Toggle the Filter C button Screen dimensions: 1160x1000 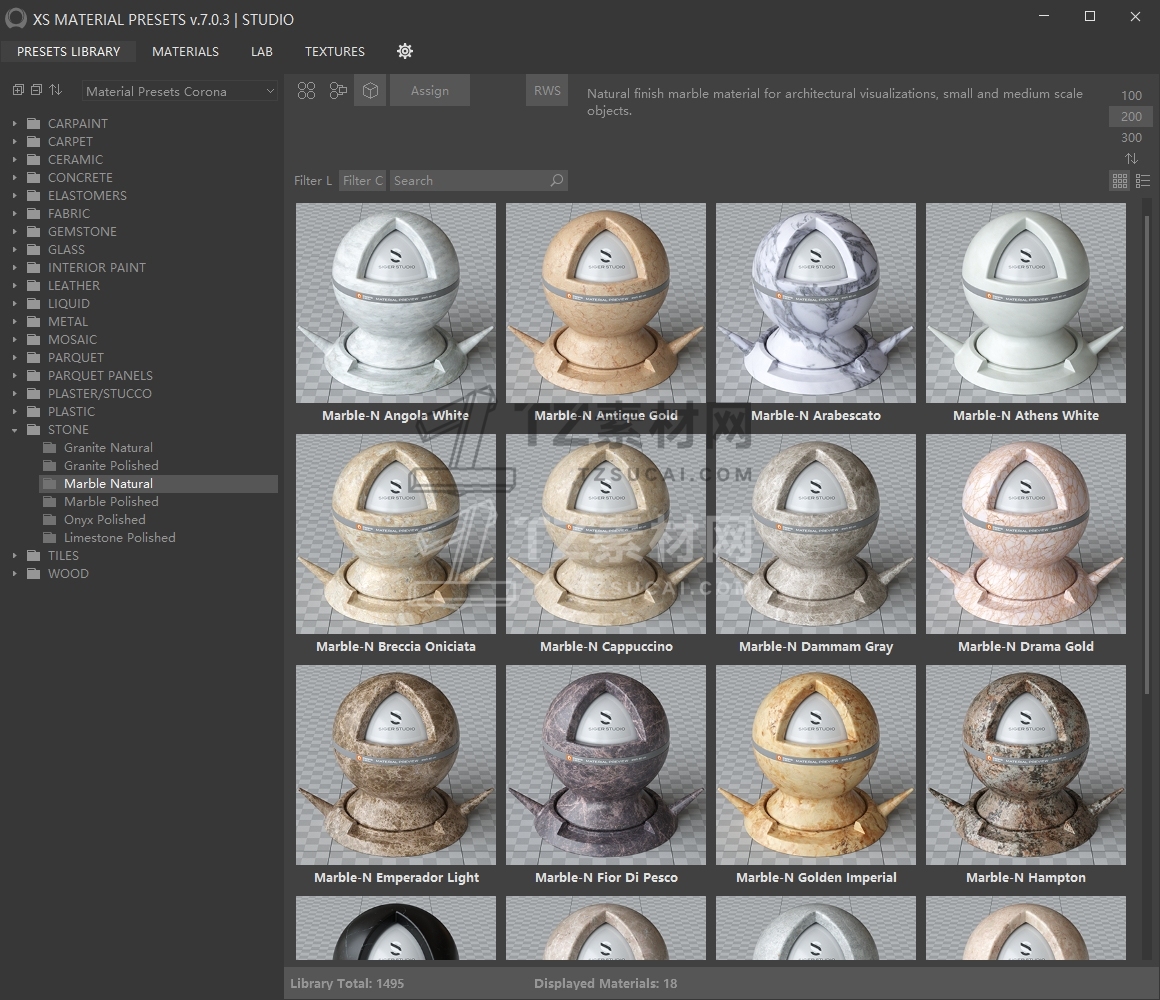(362, 181)
